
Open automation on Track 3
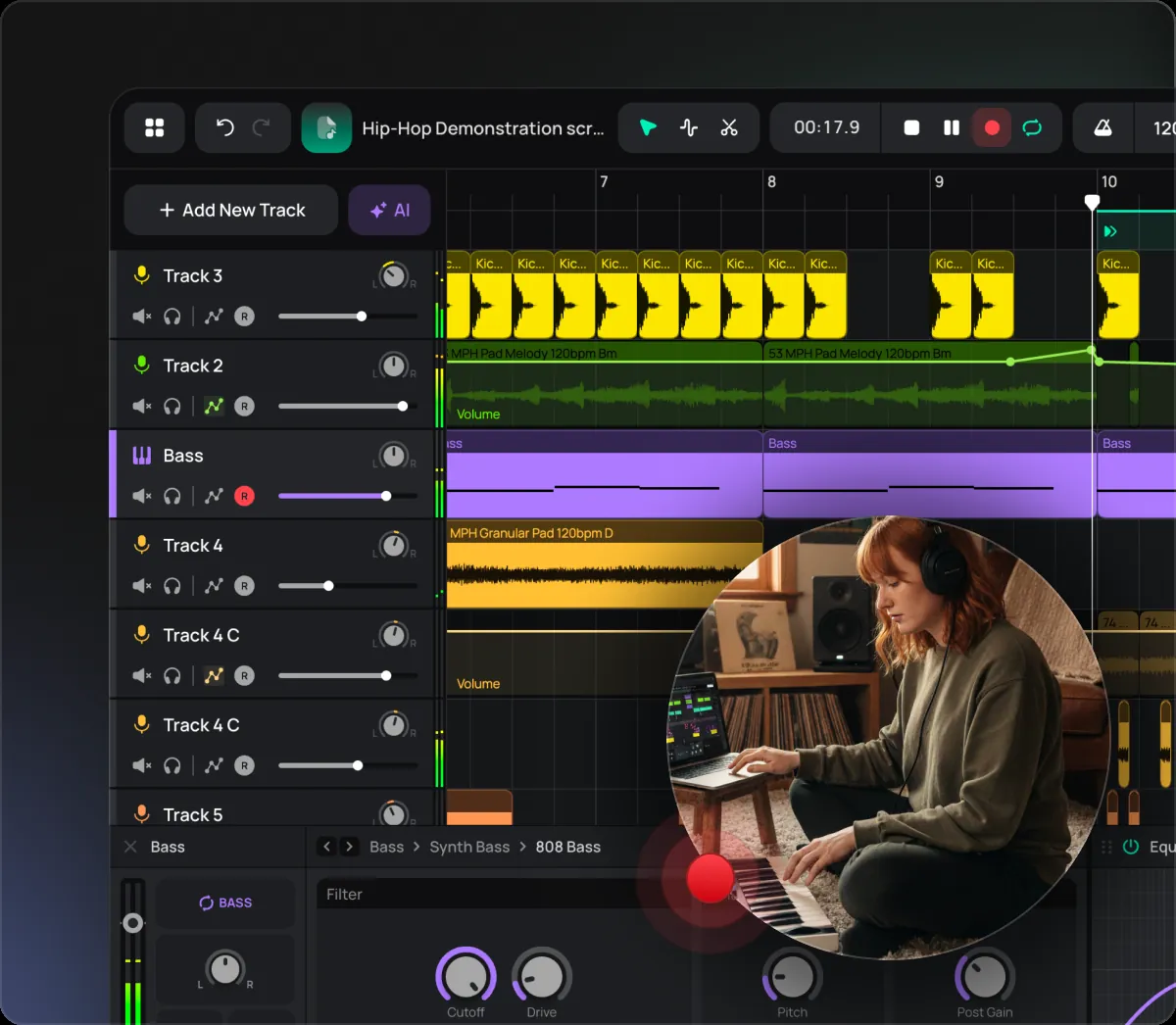214,317
